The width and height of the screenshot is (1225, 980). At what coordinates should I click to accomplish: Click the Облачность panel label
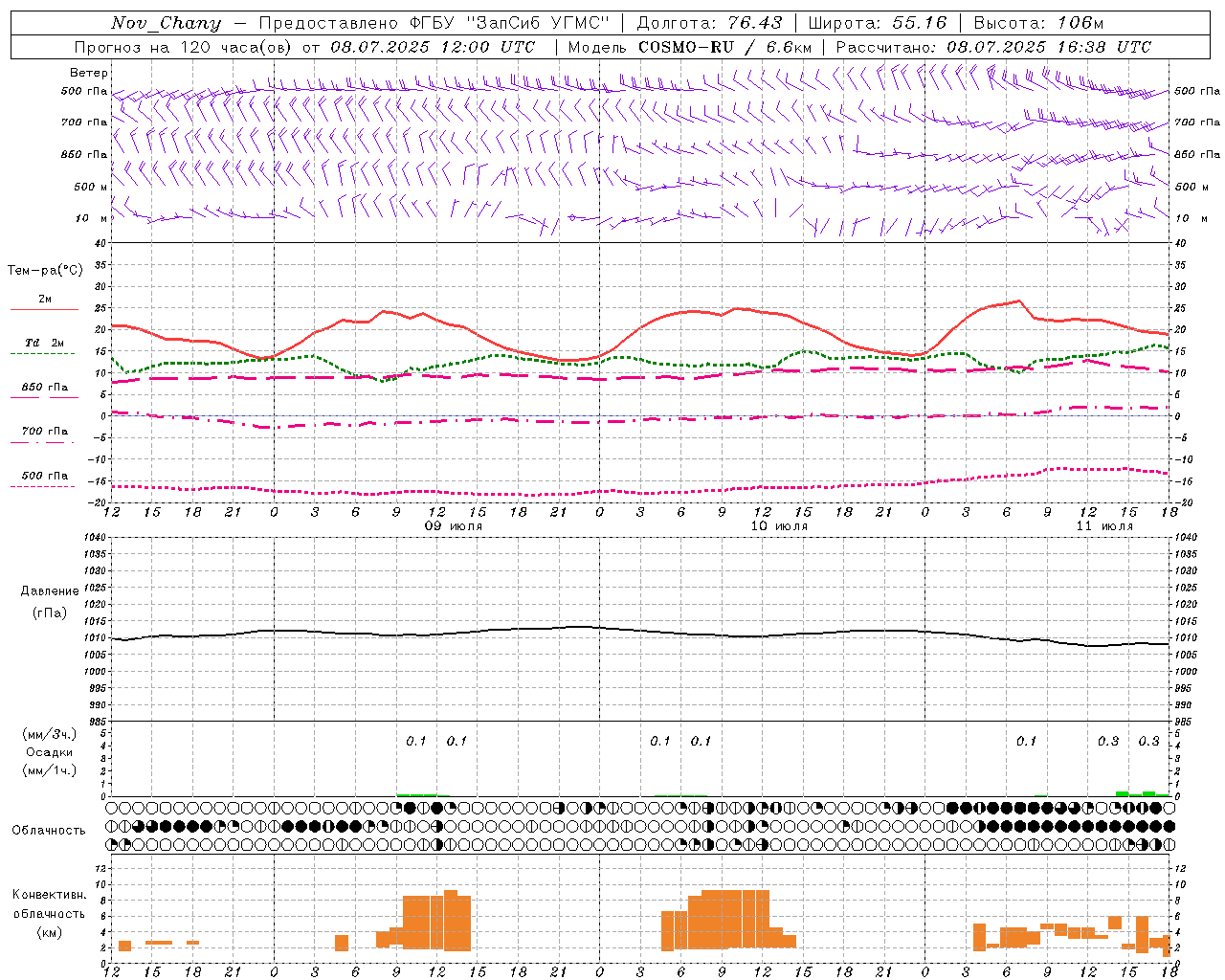pos(49,830)
